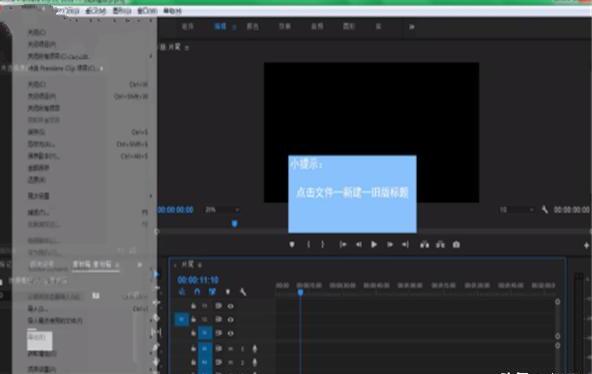Add a marker from timeline header

pos(228,292)
